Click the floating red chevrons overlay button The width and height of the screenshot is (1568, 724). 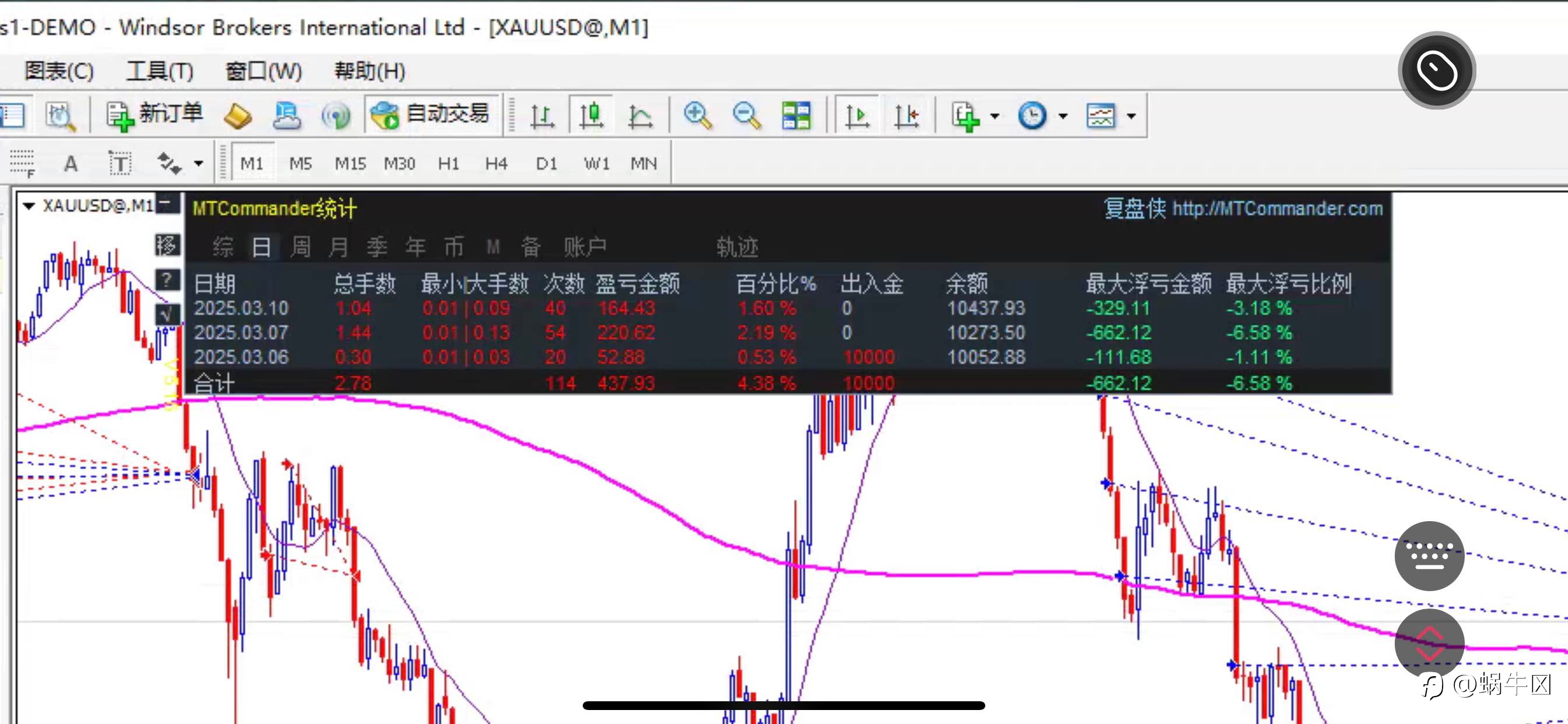1429,644
